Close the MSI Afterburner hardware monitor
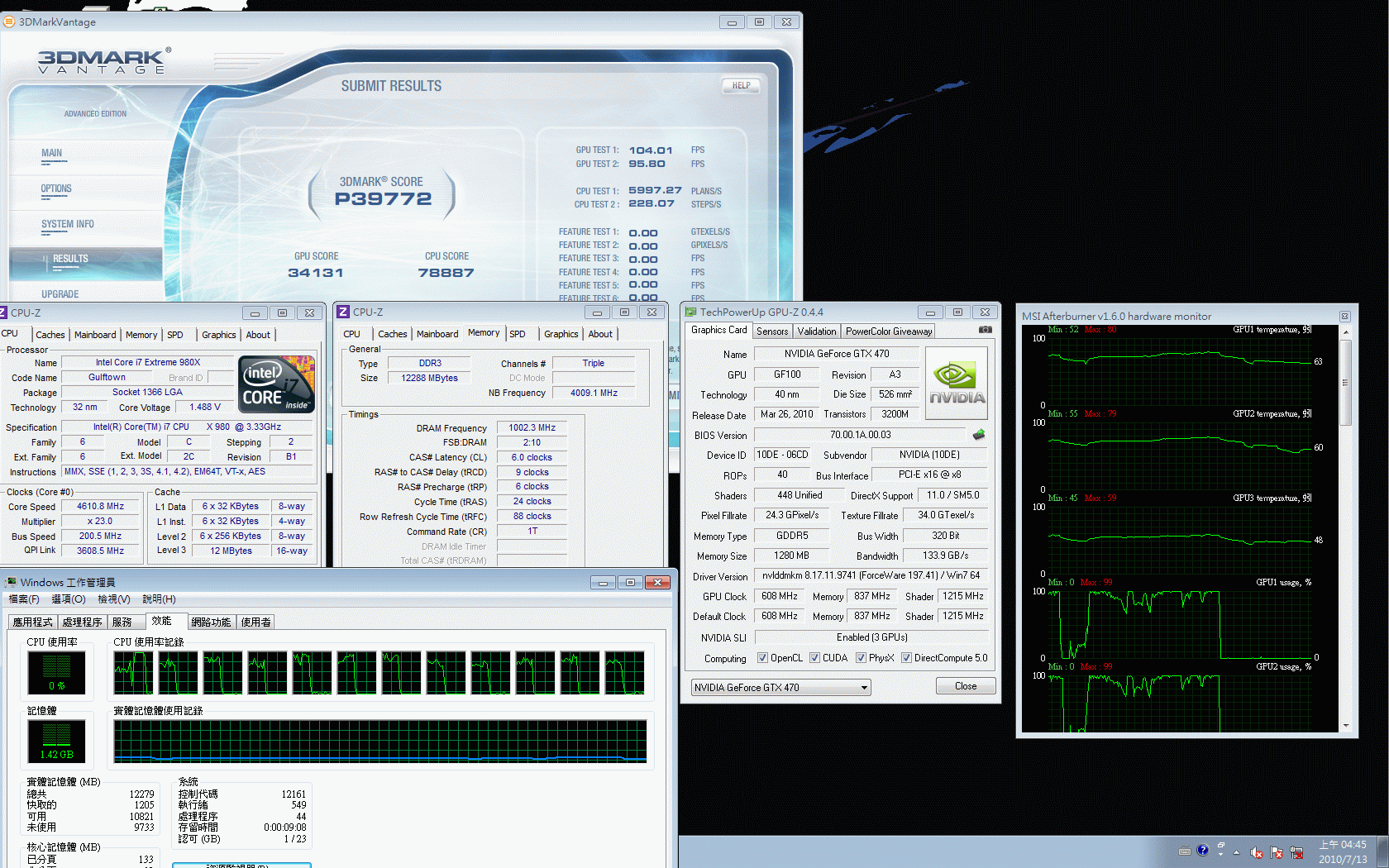Viewport: 1389px width, 868px height. point(1345,316)
